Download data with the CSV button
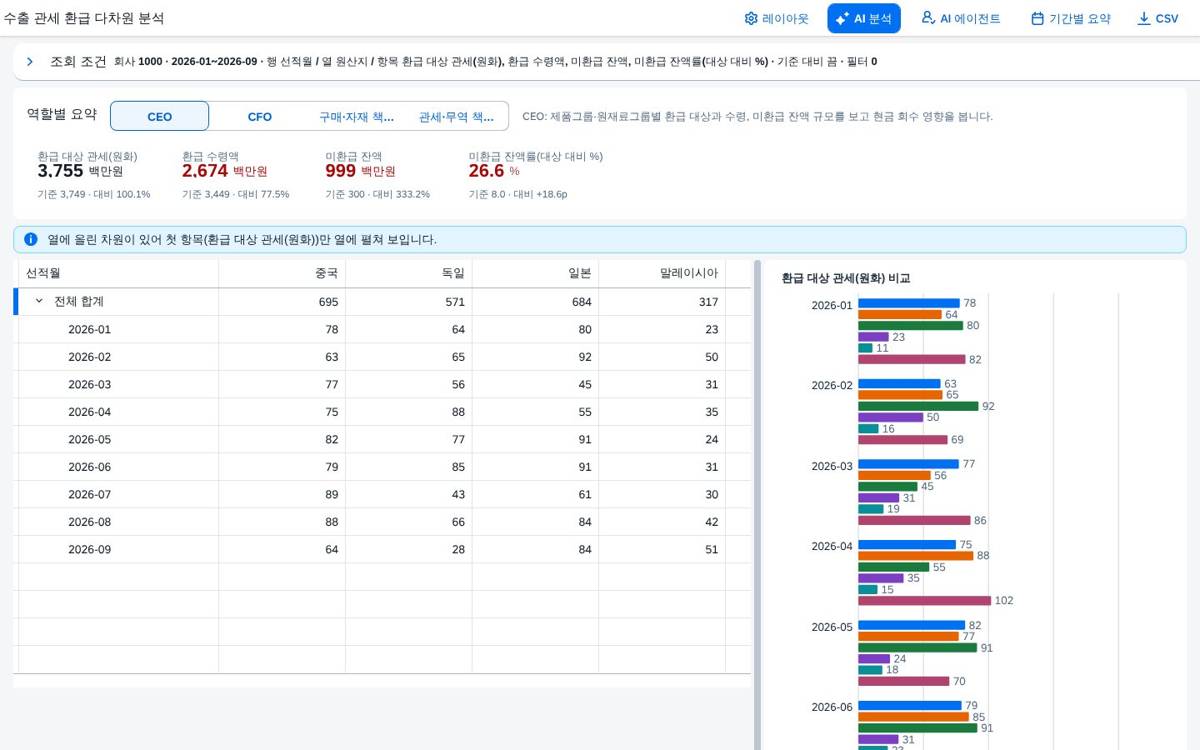Viewport: 1200px width, 750px height. pos(1157,18)
